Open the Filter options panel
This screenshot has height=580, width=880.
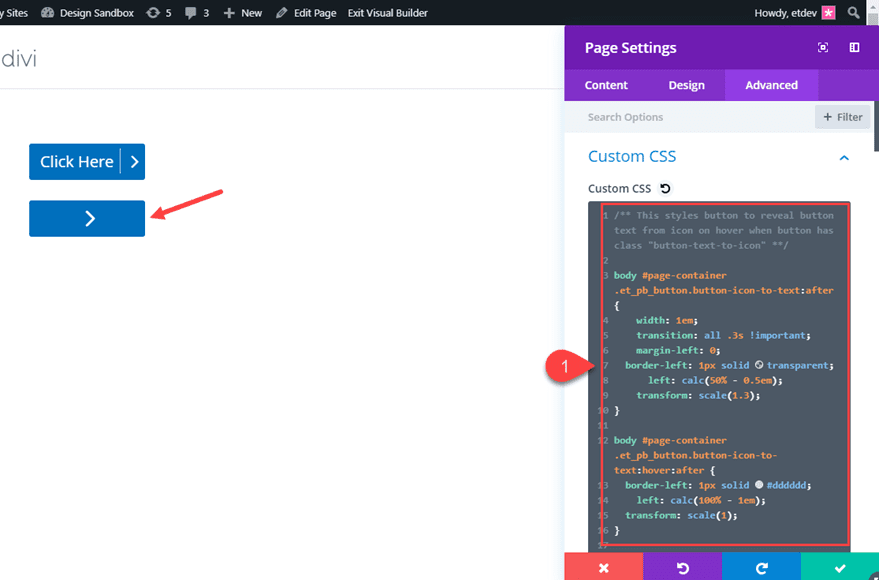point(842,116)
